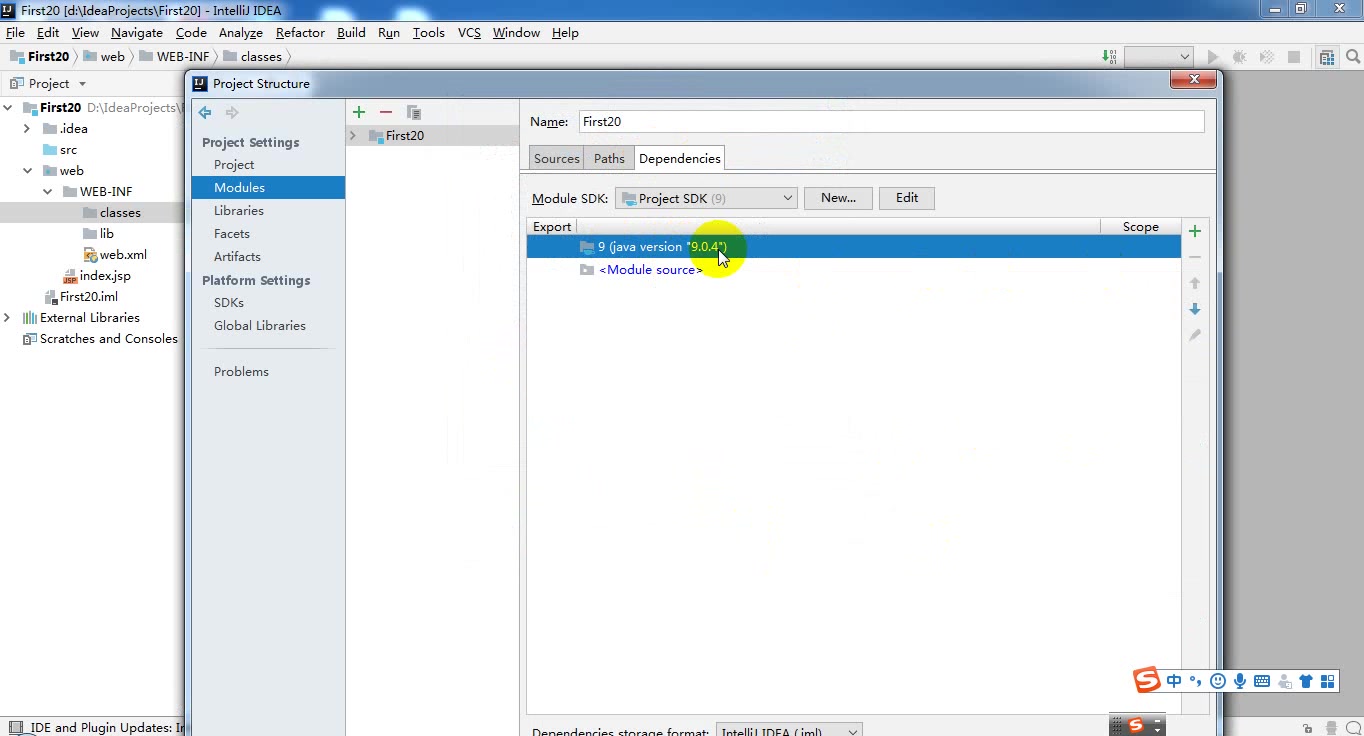Click the forward navigation arrow

232,112
